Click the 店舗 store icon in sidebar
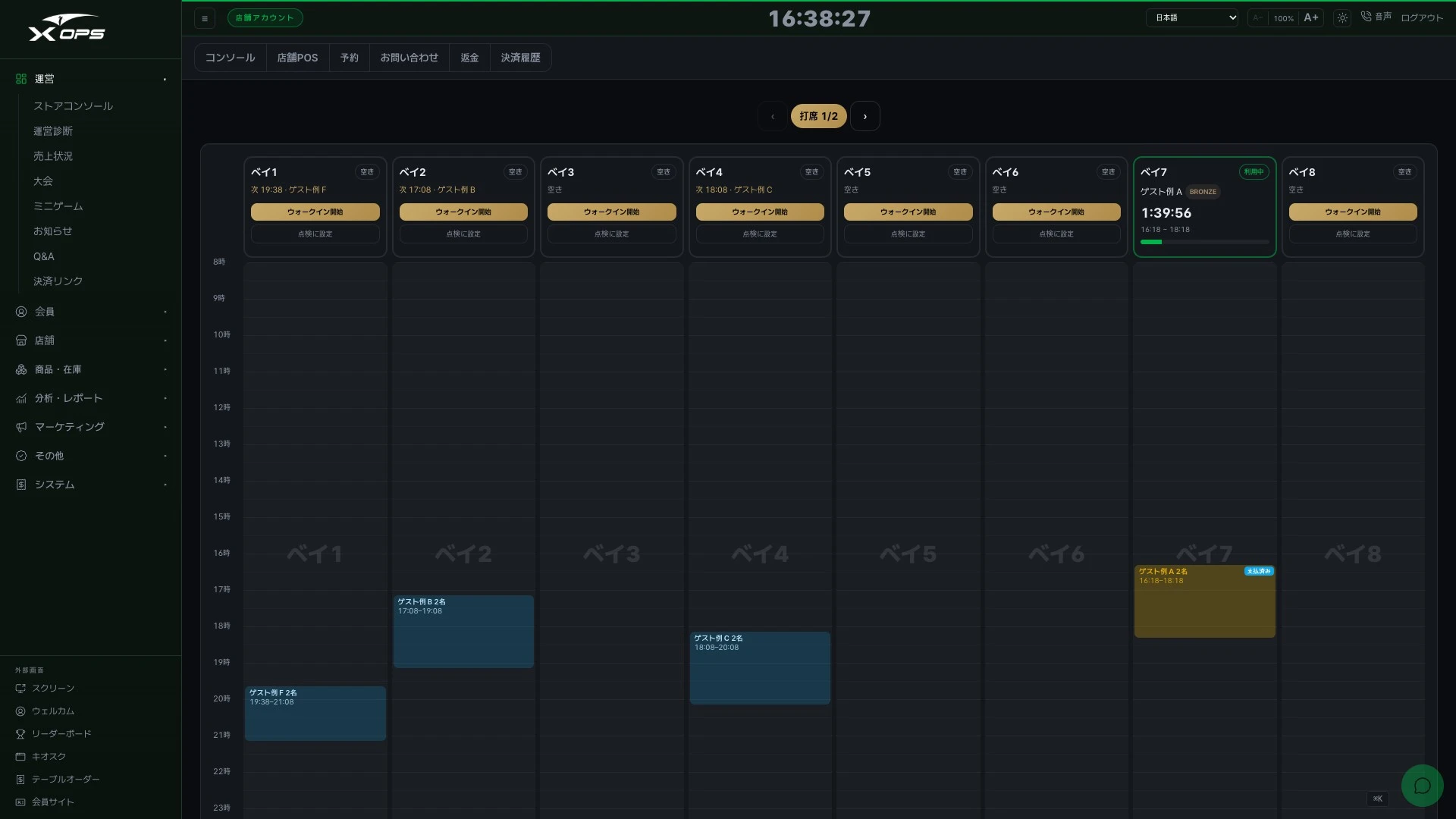 tap(21, 340)
